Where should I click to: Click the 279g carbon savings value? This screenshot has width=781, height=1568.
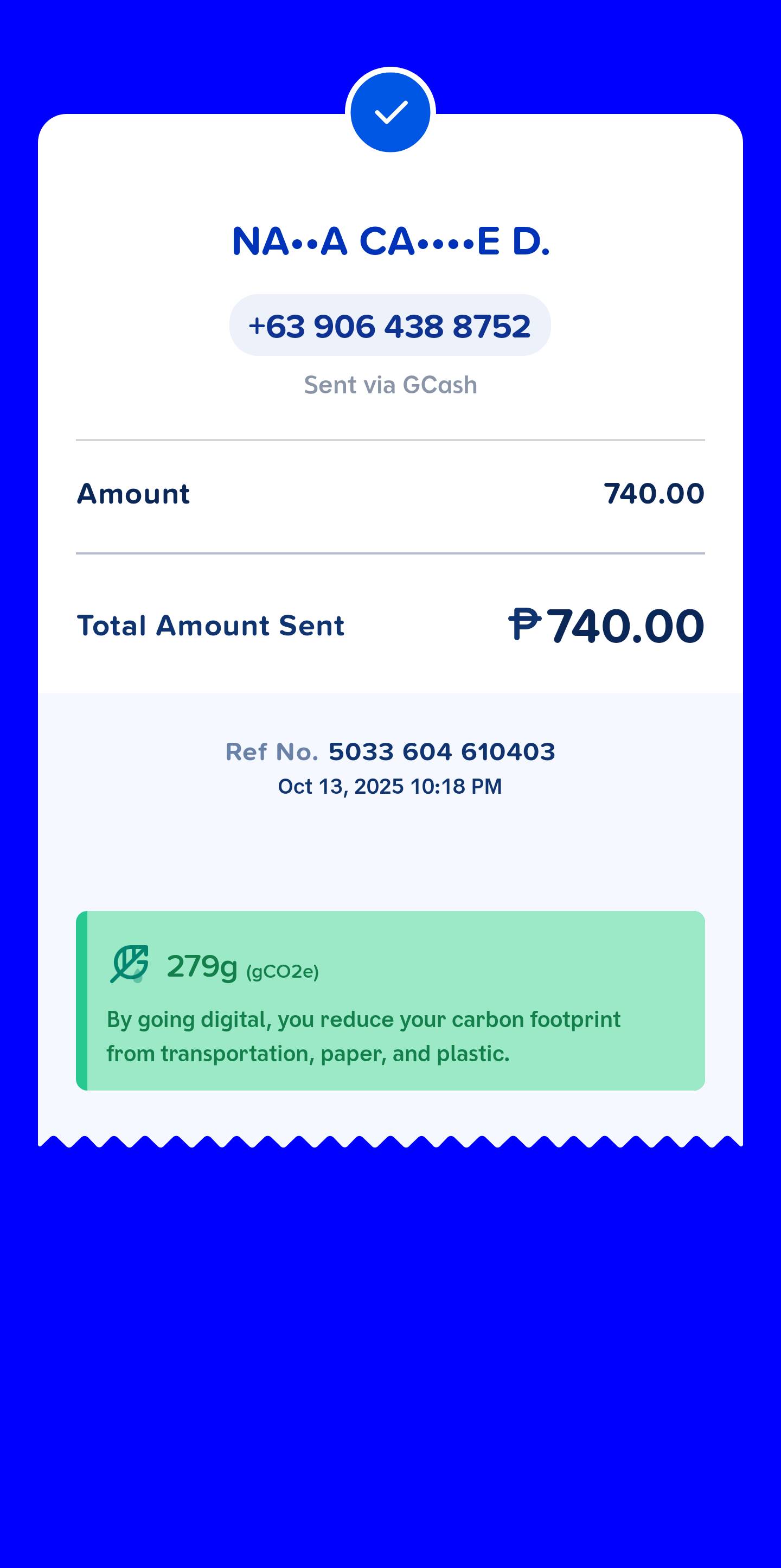pos(201,966)
